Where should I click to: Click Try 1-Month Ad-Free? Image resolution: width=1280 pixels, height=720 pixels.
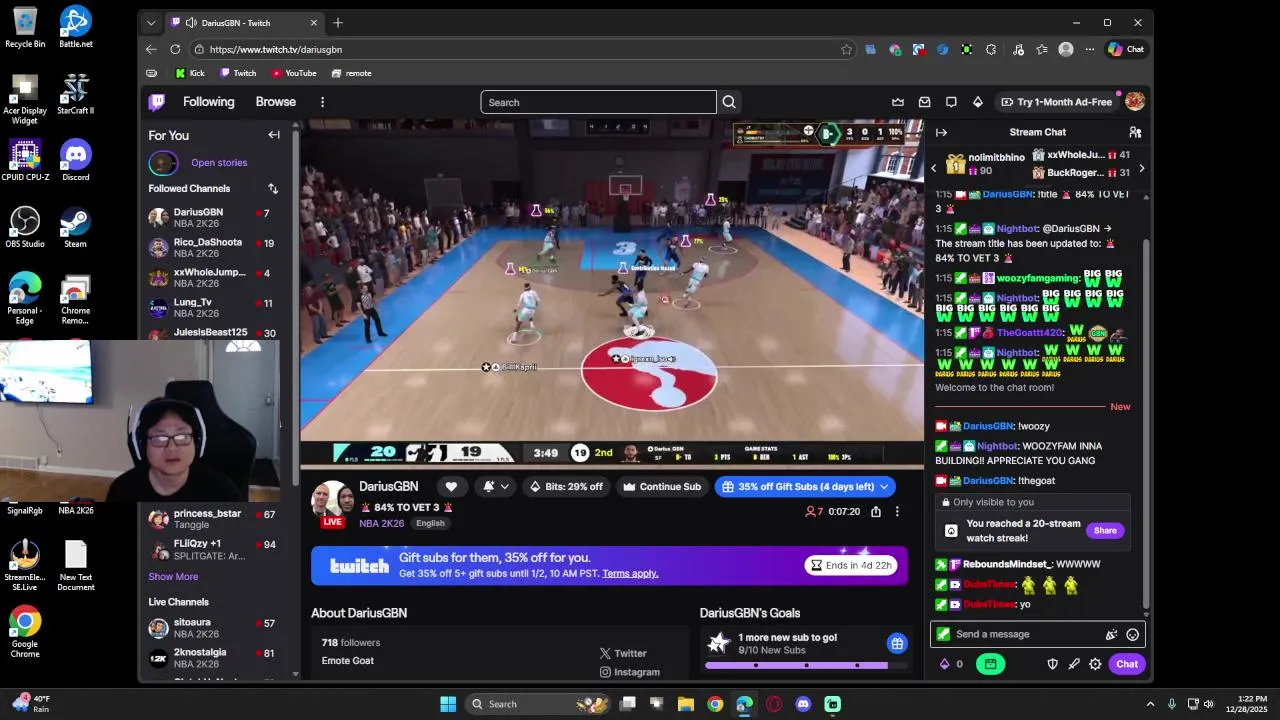pos(1056,102)
